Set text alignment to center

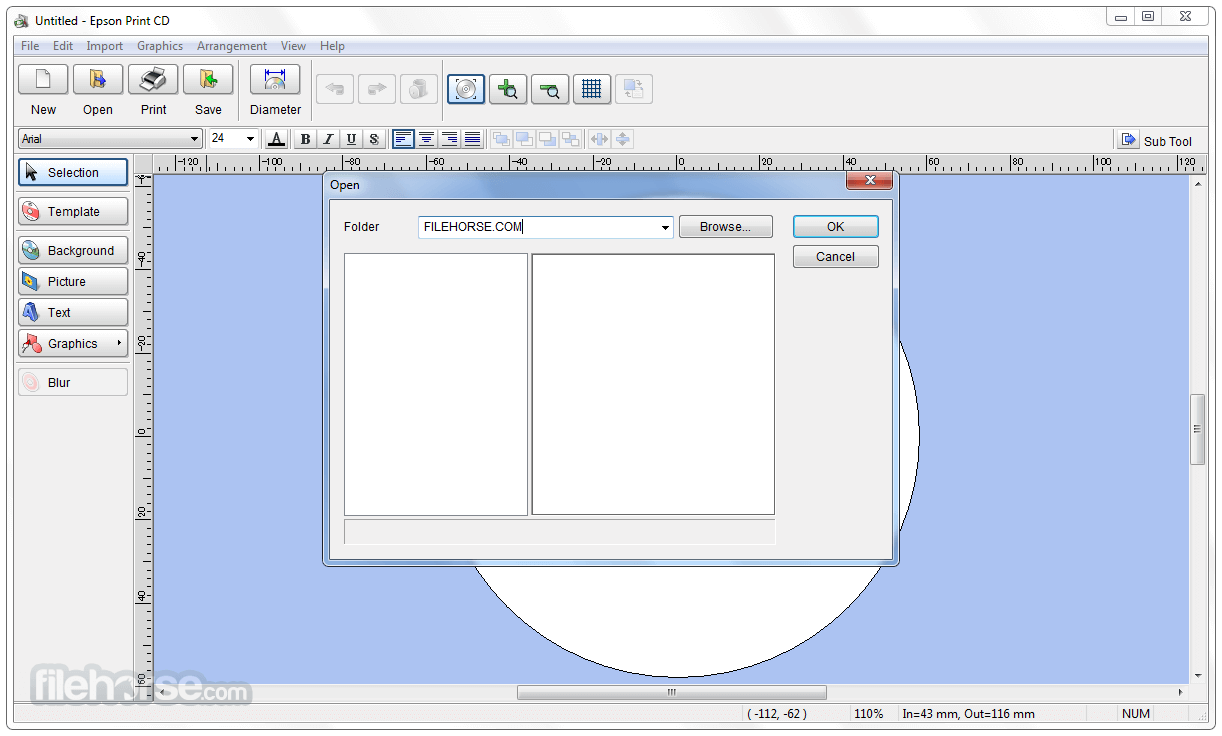pyautogui.click(x=426, y=139)
